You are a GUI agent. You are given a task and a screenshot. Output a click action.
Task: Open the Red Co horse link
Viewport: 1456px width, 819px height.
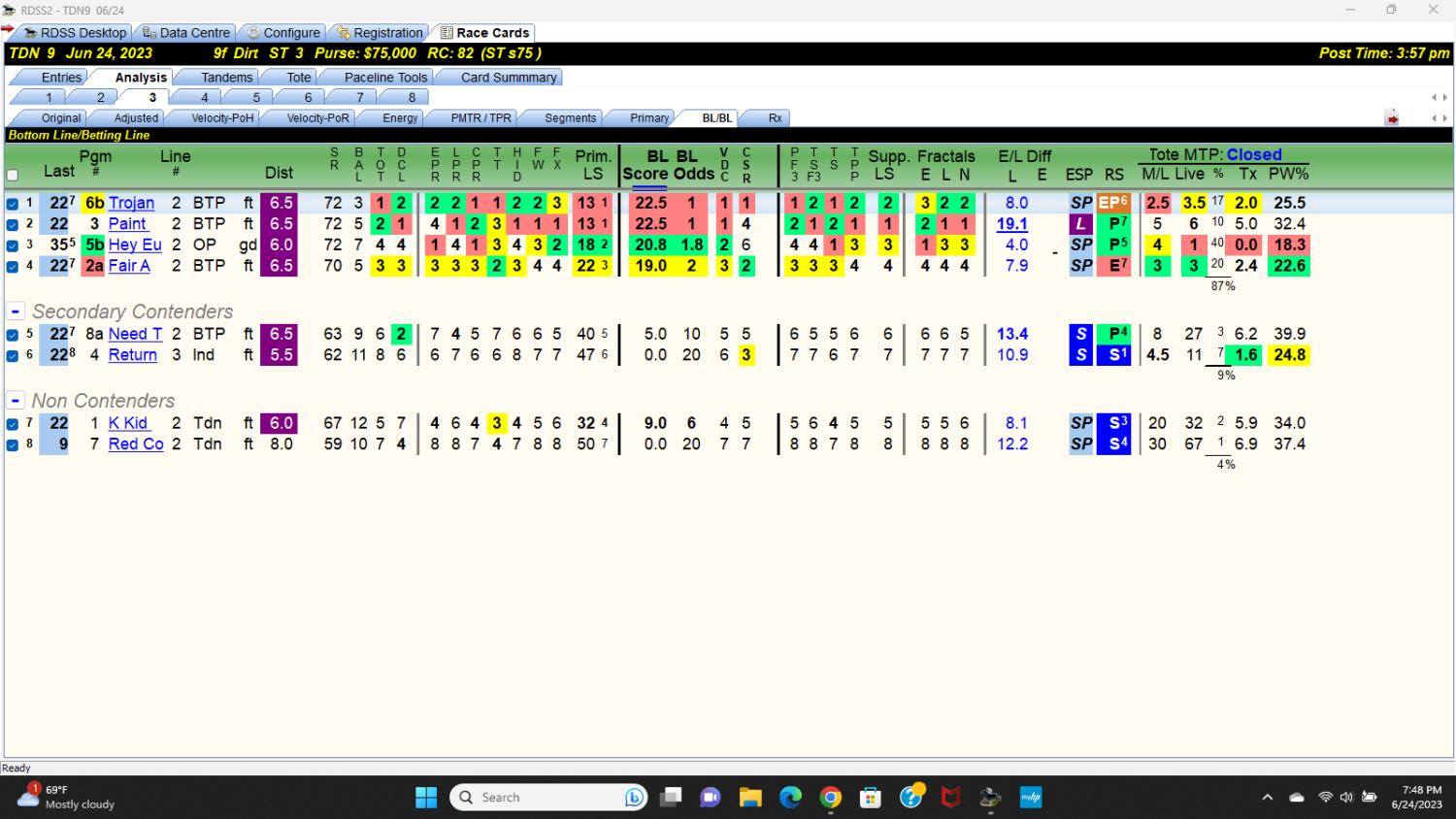pyautogui.click(x=136, y=444)
